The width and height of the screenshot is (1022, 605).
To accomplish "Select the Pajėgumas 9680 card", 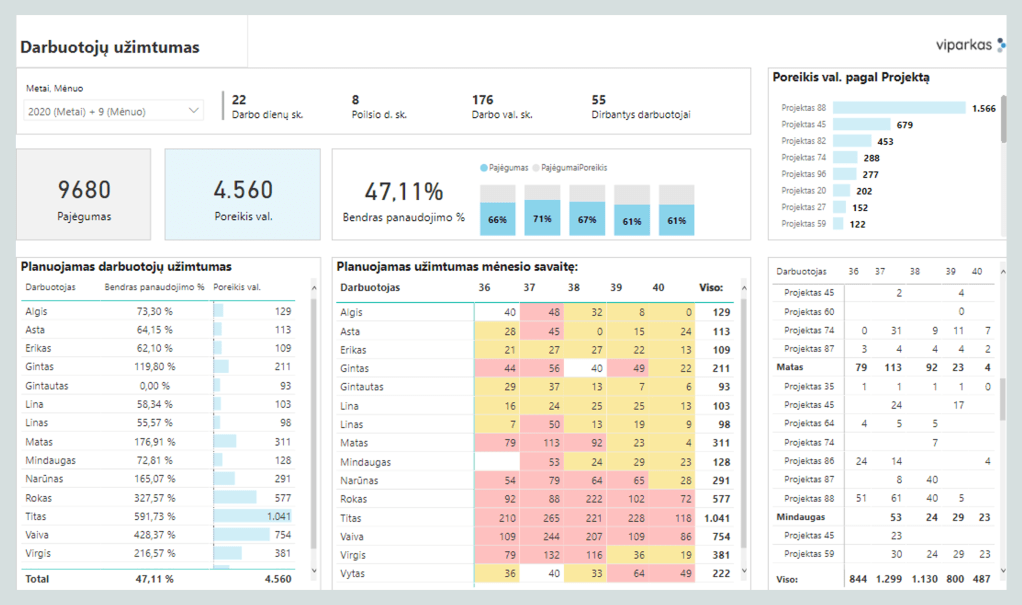I will (x=84, y=195).
